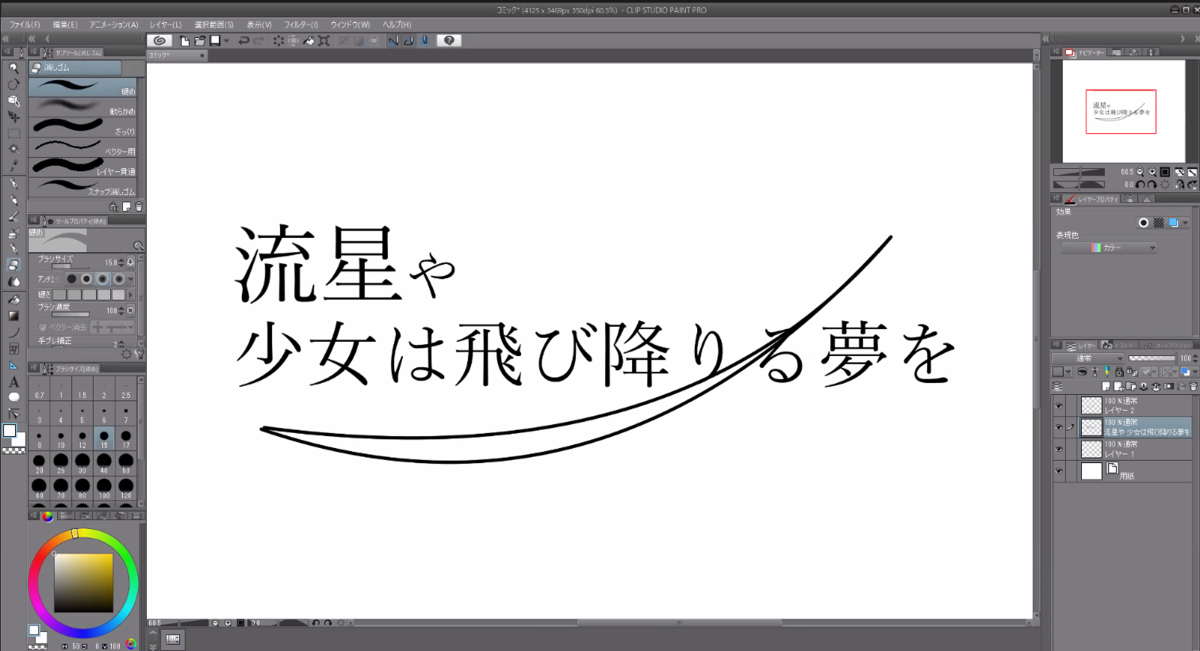
Task: Open the 表現色 カラー dropdown
Action: tap(1109, 247)
